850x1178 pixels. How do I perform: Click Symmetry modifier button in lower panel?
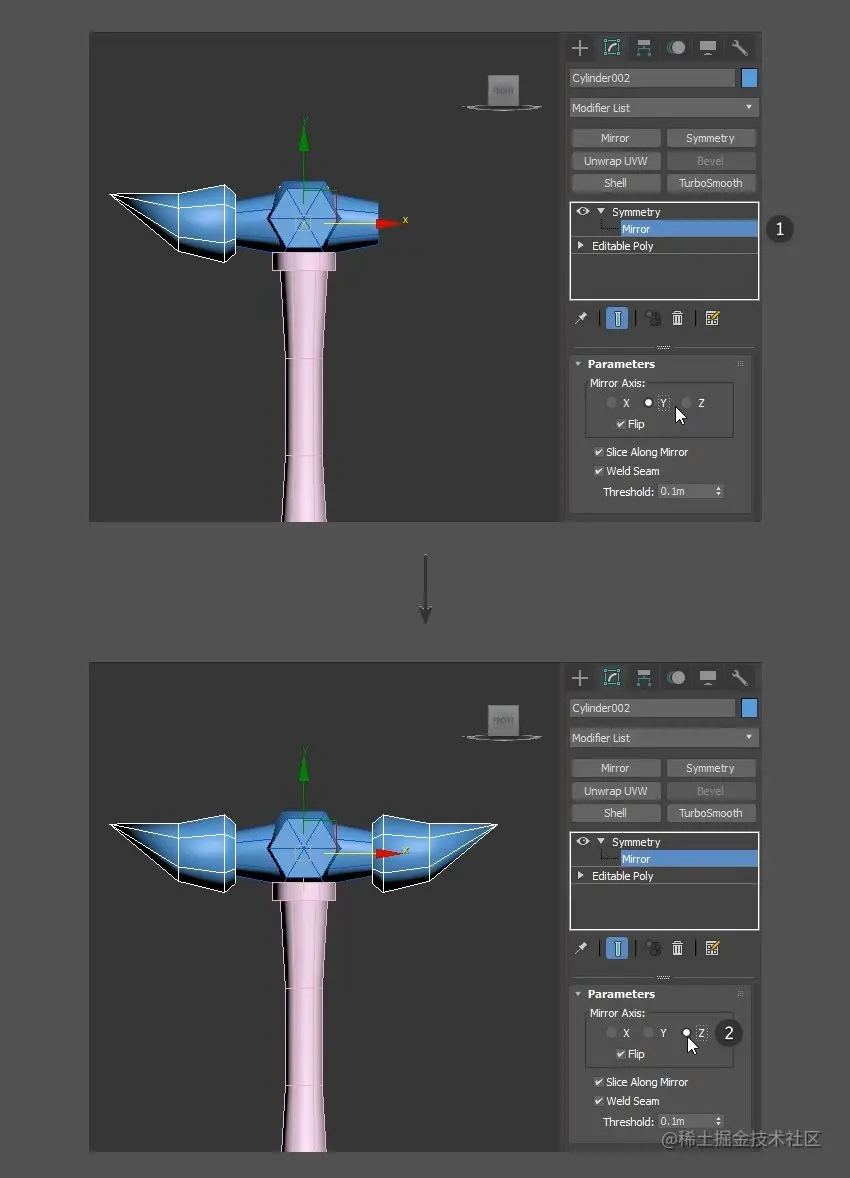[x=710, y=768]
